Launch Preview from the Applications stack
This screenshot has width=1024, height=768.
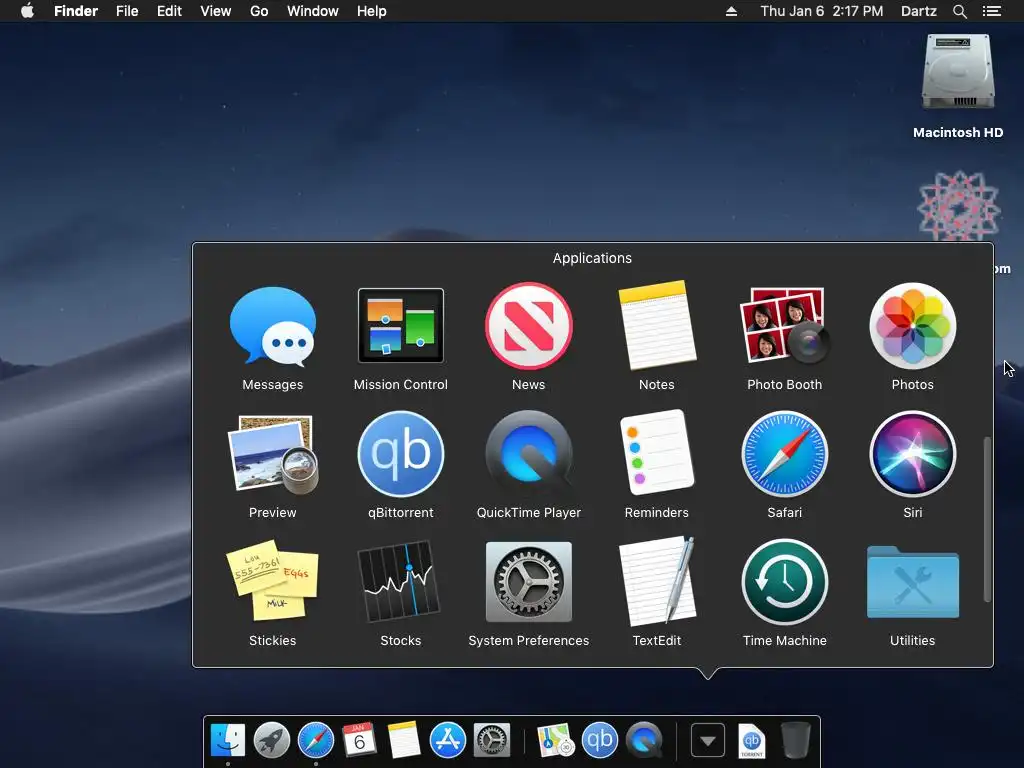272,454
